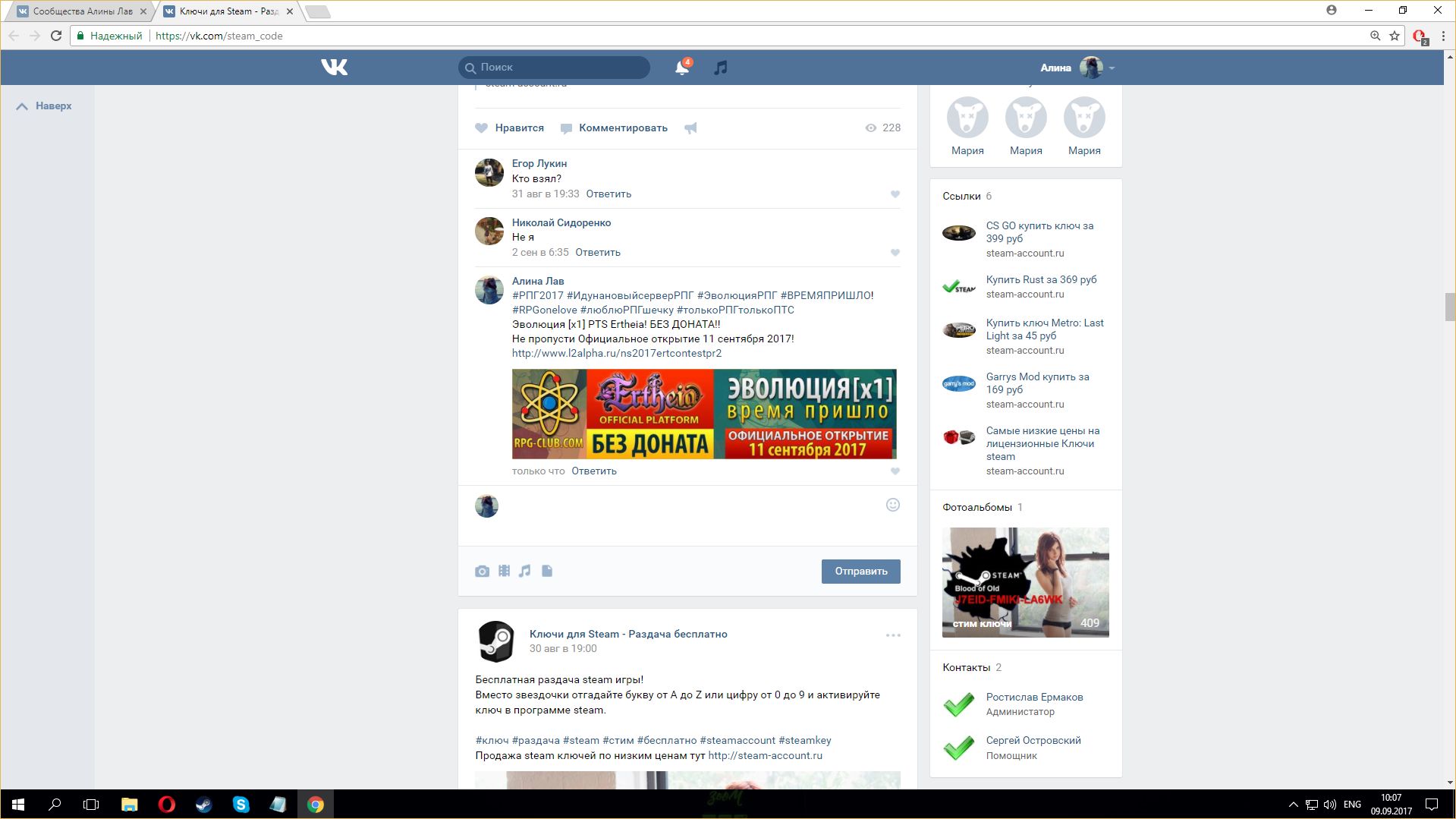
Task: Open Opera extension icon in toolbar
Action: click(1420, 36)
